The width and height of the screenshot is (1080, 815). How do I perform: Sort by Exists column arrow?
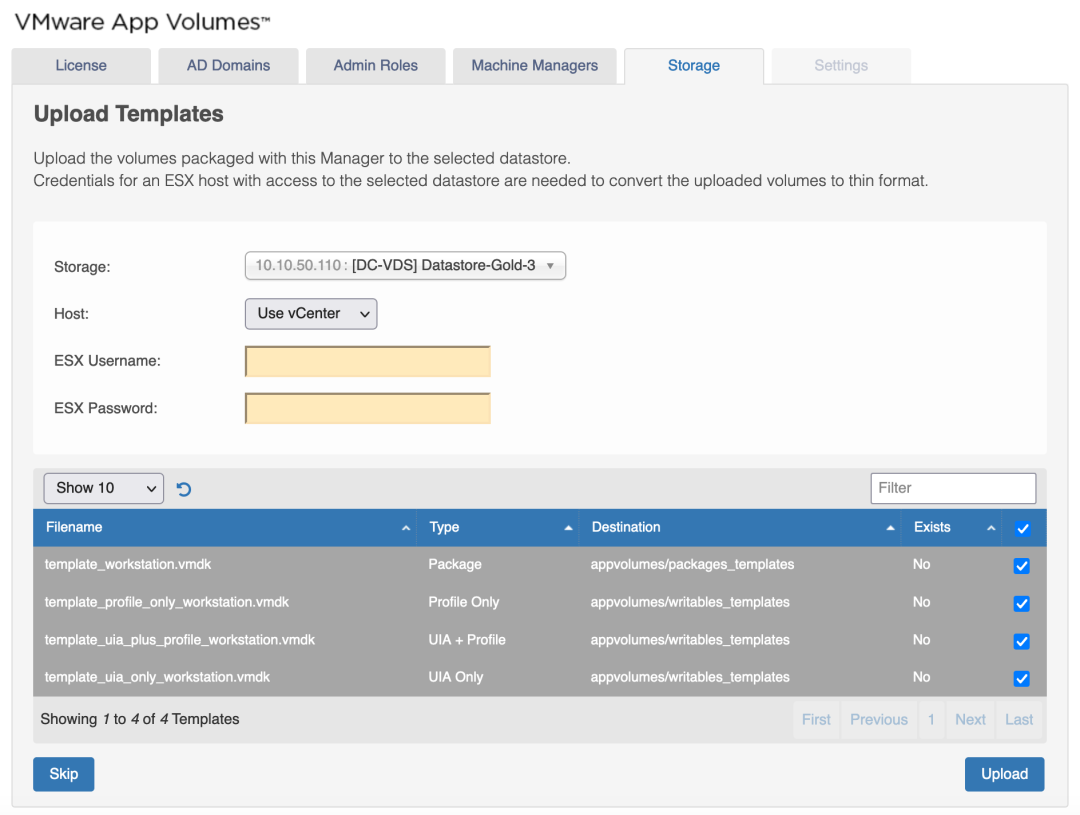990,528
